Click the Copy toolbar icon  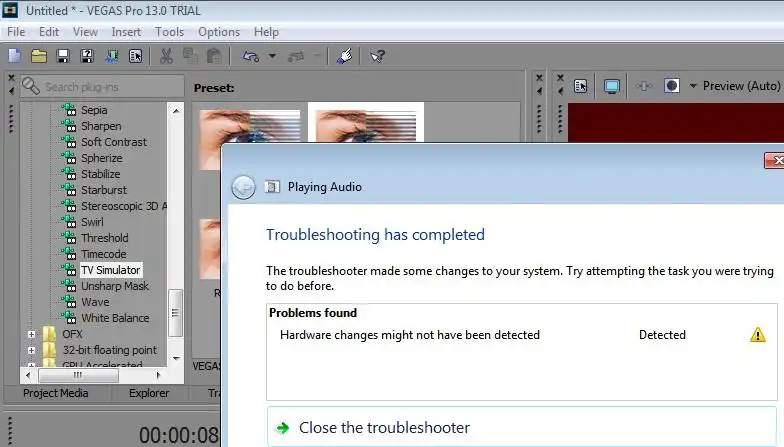click(x=190, y=56)
